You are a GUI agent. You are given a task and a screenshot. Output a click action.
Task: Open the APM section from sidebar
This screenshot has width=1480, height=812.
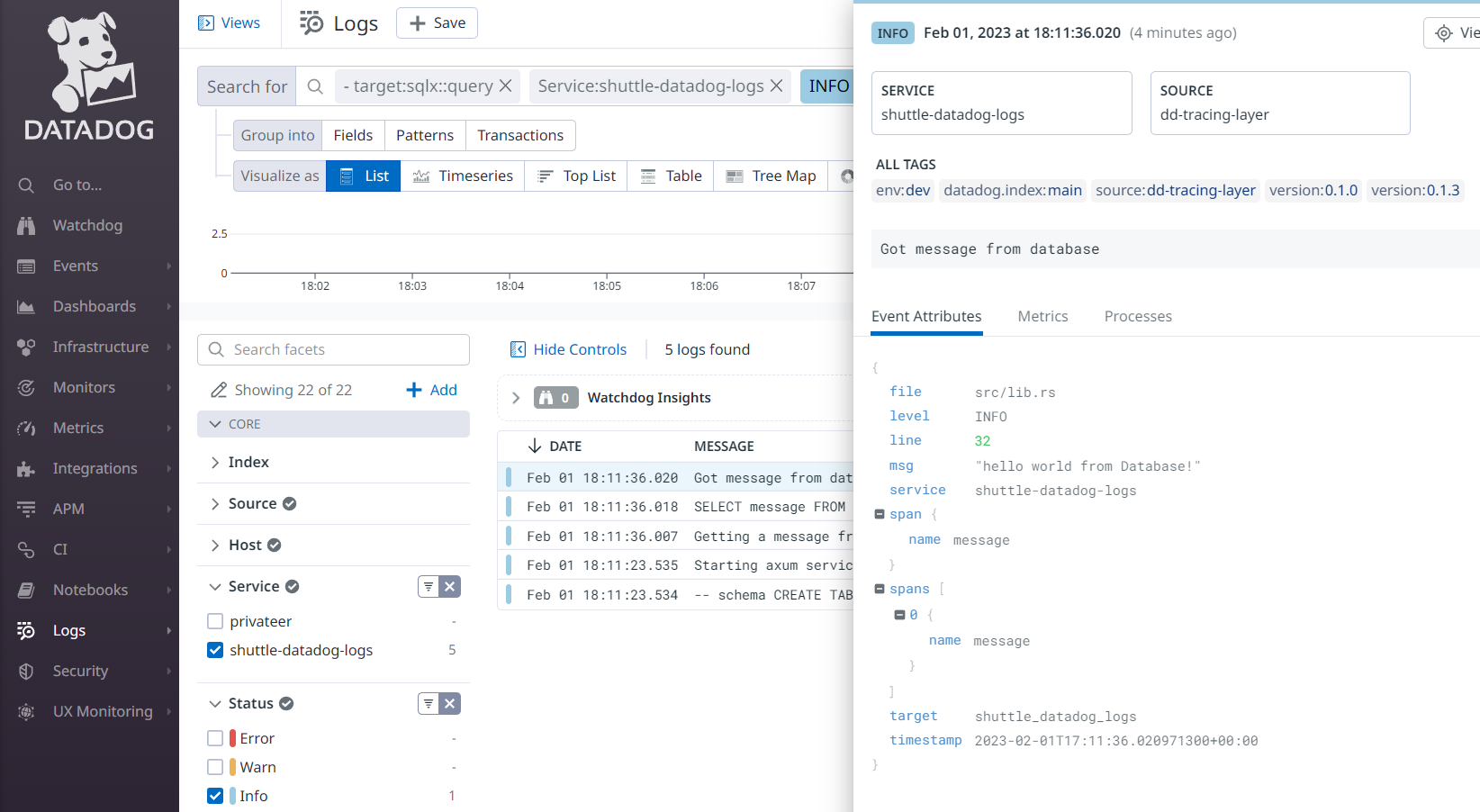(69, 509)
